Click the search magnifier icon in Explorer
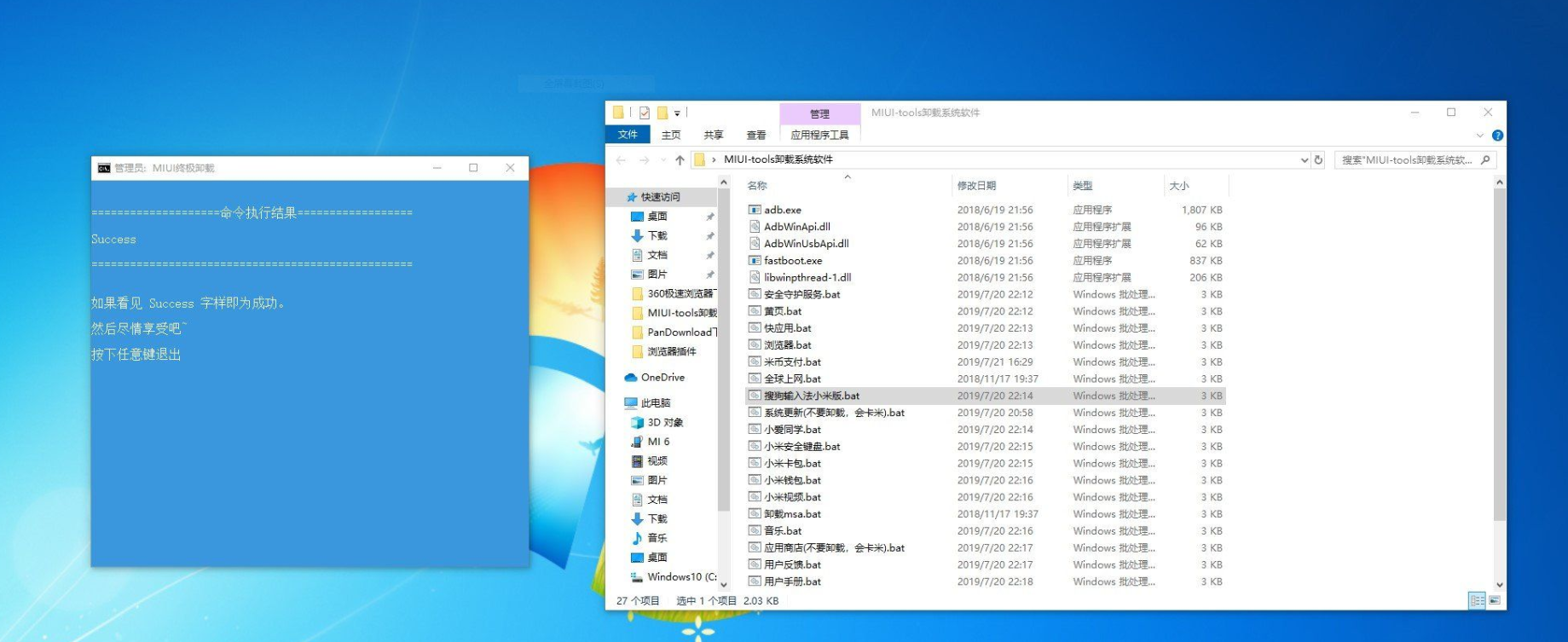 click(x=1485, y=159)
